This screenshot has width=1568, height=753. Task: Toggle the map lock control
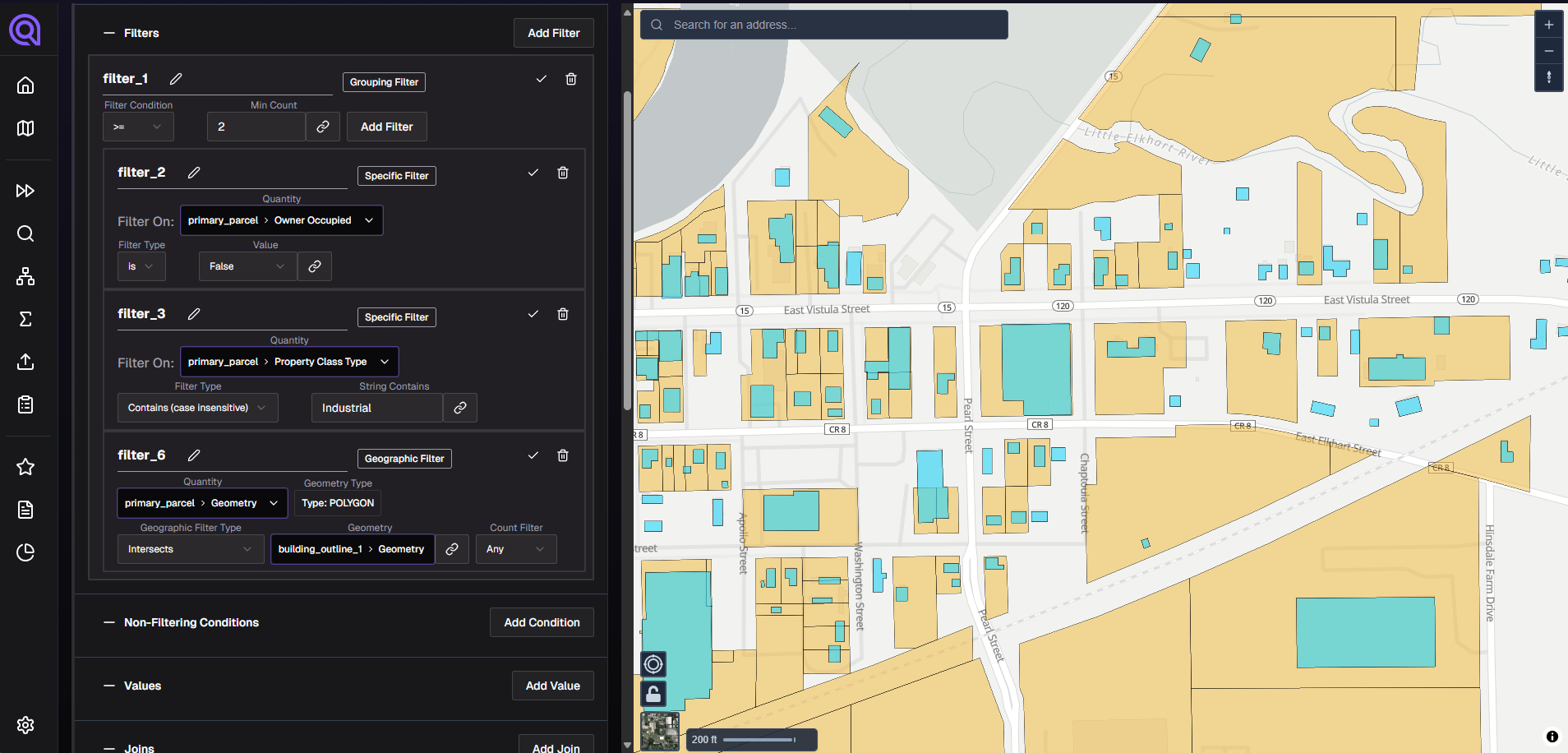(653, 693)
